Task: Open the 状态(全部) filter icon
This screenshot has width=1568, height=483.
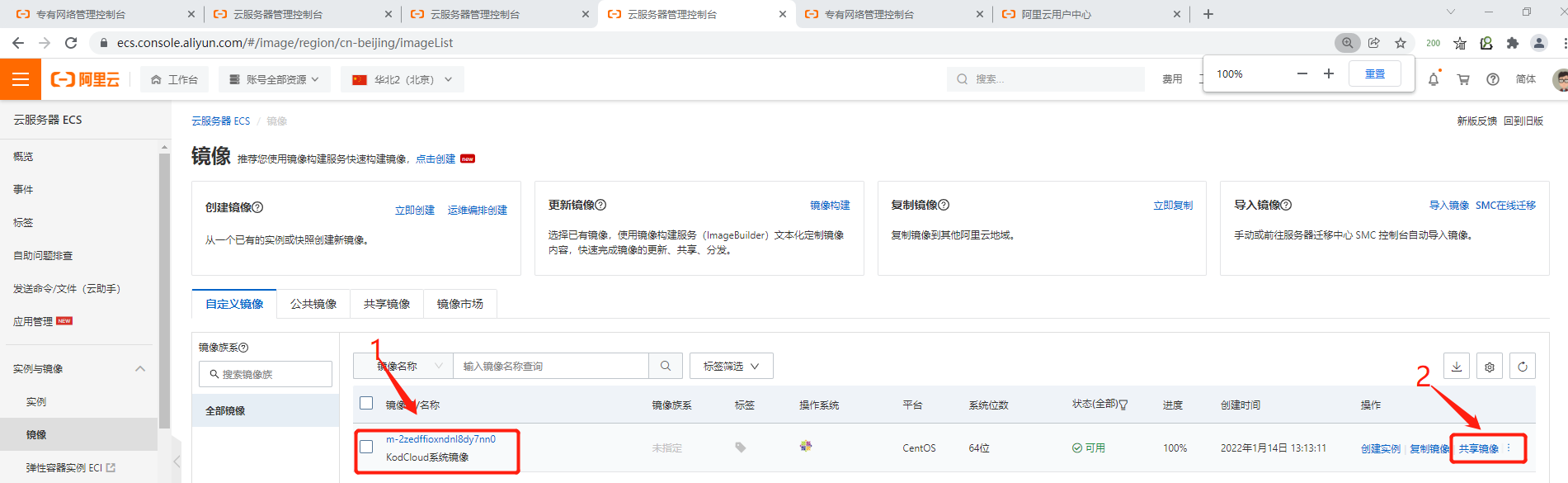Action: point(1123,405)
